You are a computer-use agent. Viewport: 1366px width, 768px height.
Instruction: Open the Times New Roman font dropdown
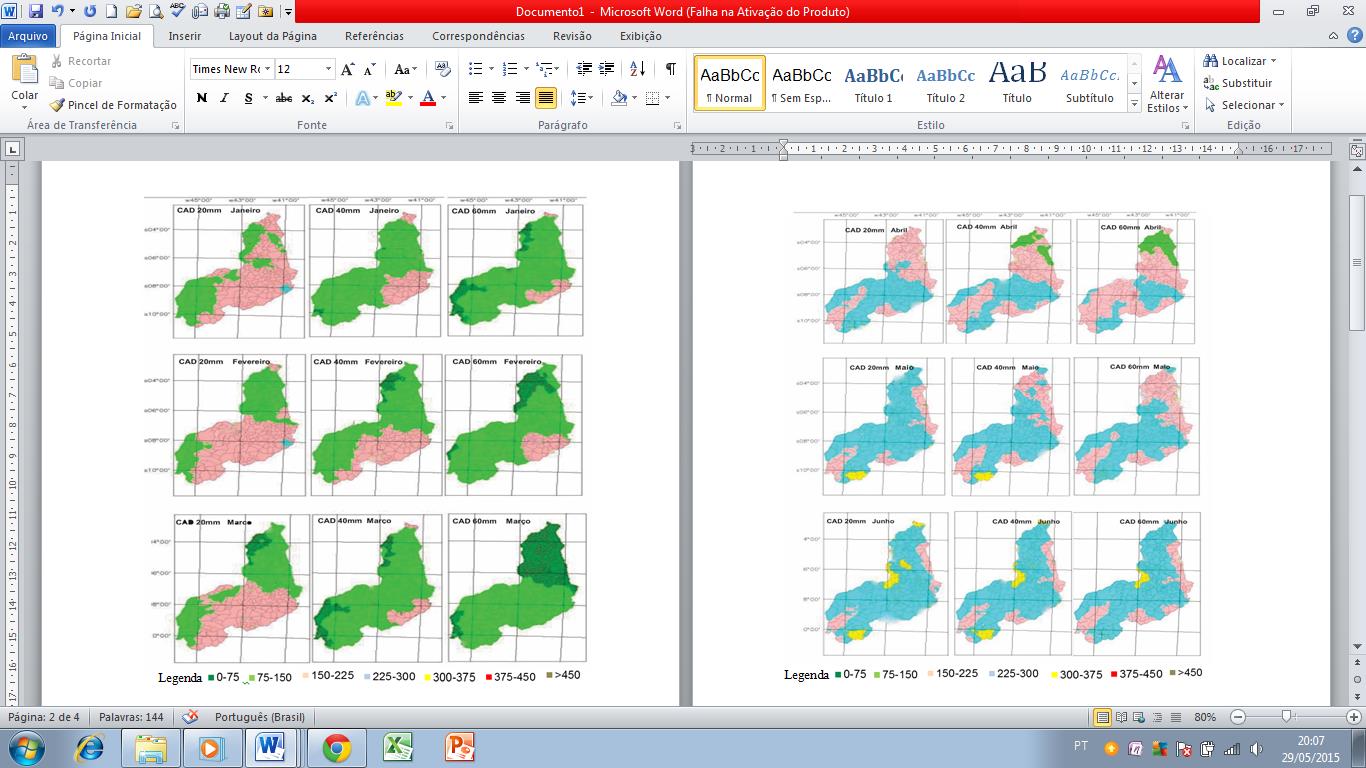pyautogui.click(x=267, y=69)
